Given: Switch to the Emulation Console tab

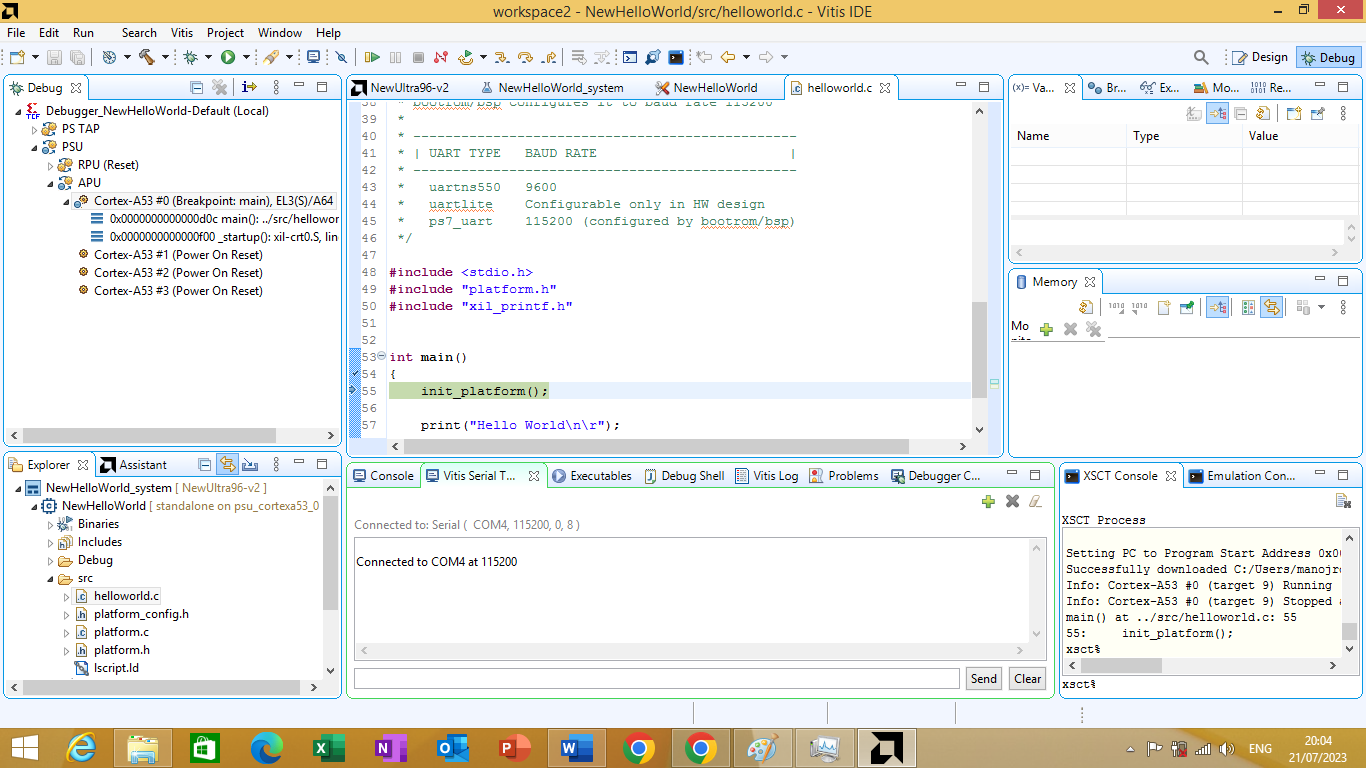Looking at the screenshot, I should (1242, 476).
